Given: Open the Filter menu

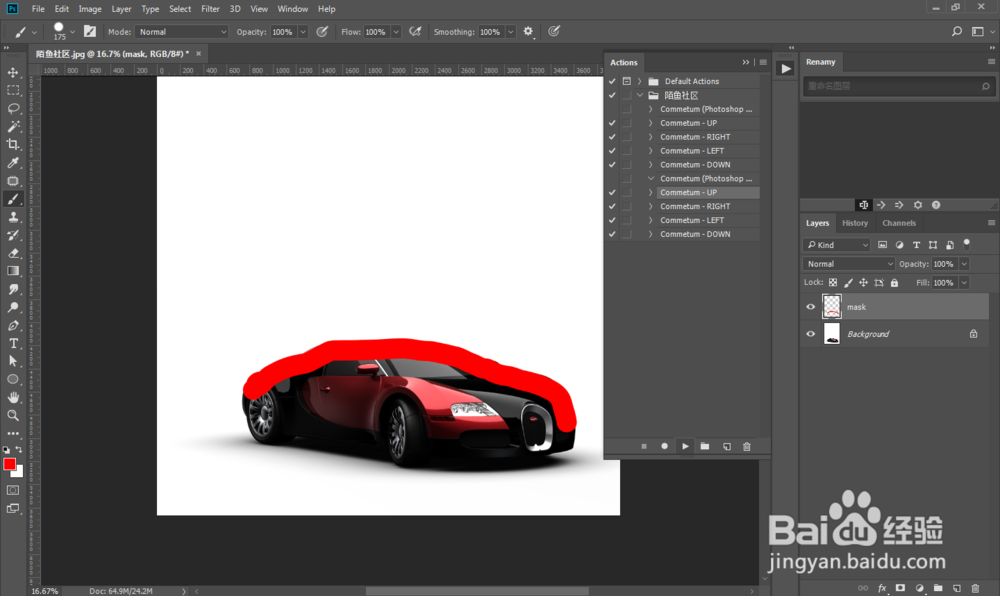Looking at the screenshot, I should pos(210,9).
